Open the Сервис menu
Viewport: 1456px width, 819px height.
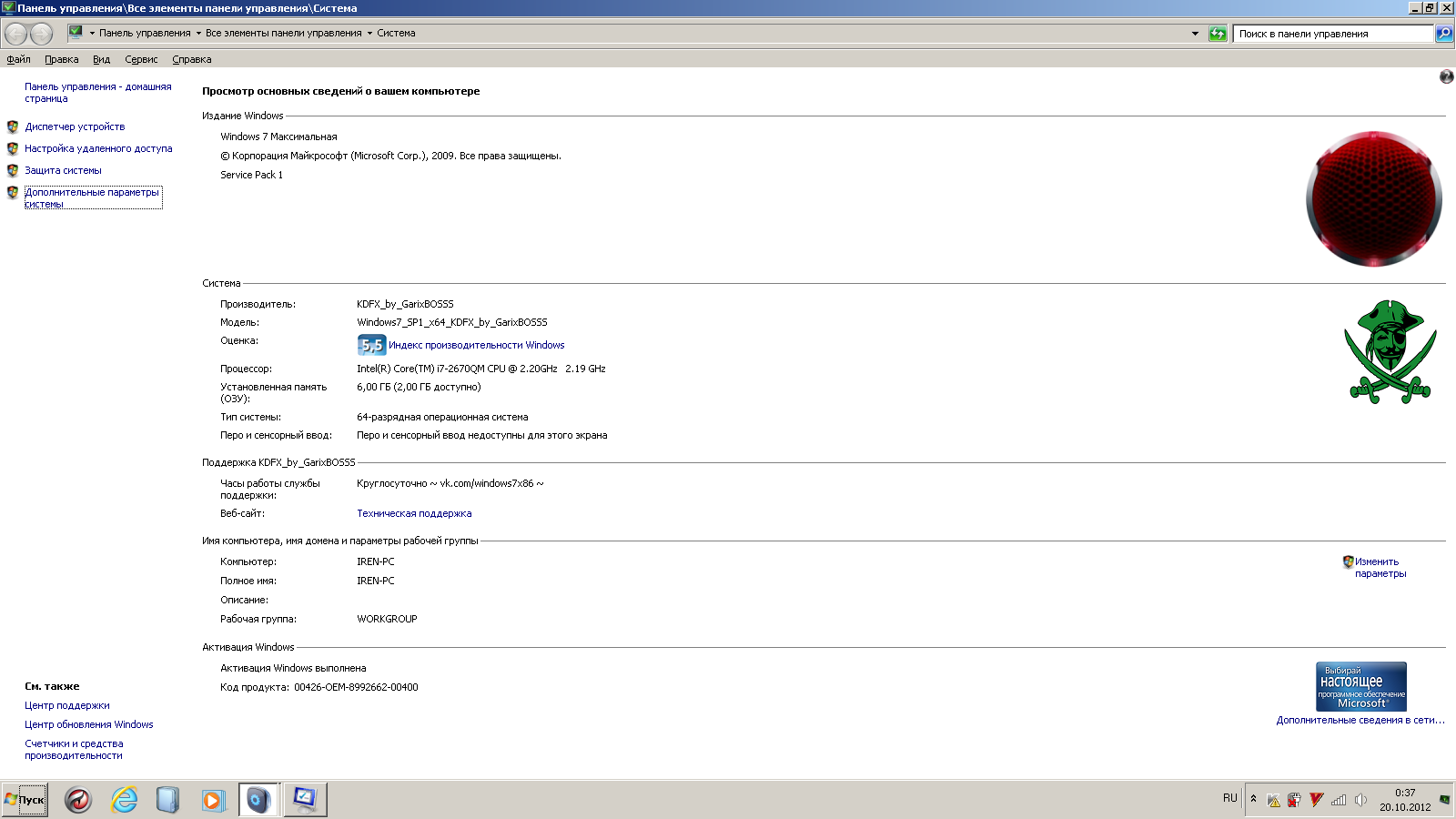pyautogui.click(x=141, y=59)
